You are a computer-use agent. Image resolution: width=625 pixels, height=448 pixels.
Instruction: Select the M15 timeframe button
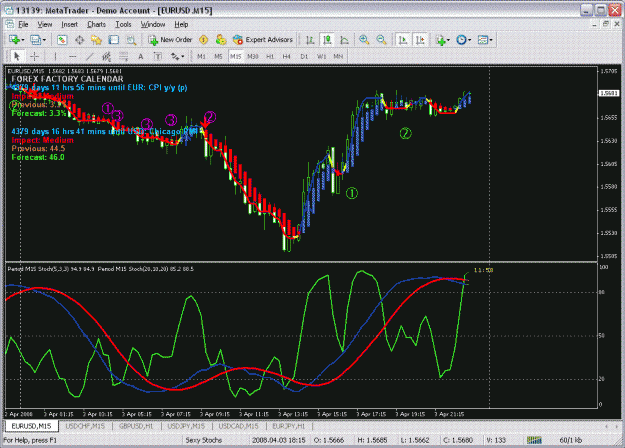click(236, 57)
